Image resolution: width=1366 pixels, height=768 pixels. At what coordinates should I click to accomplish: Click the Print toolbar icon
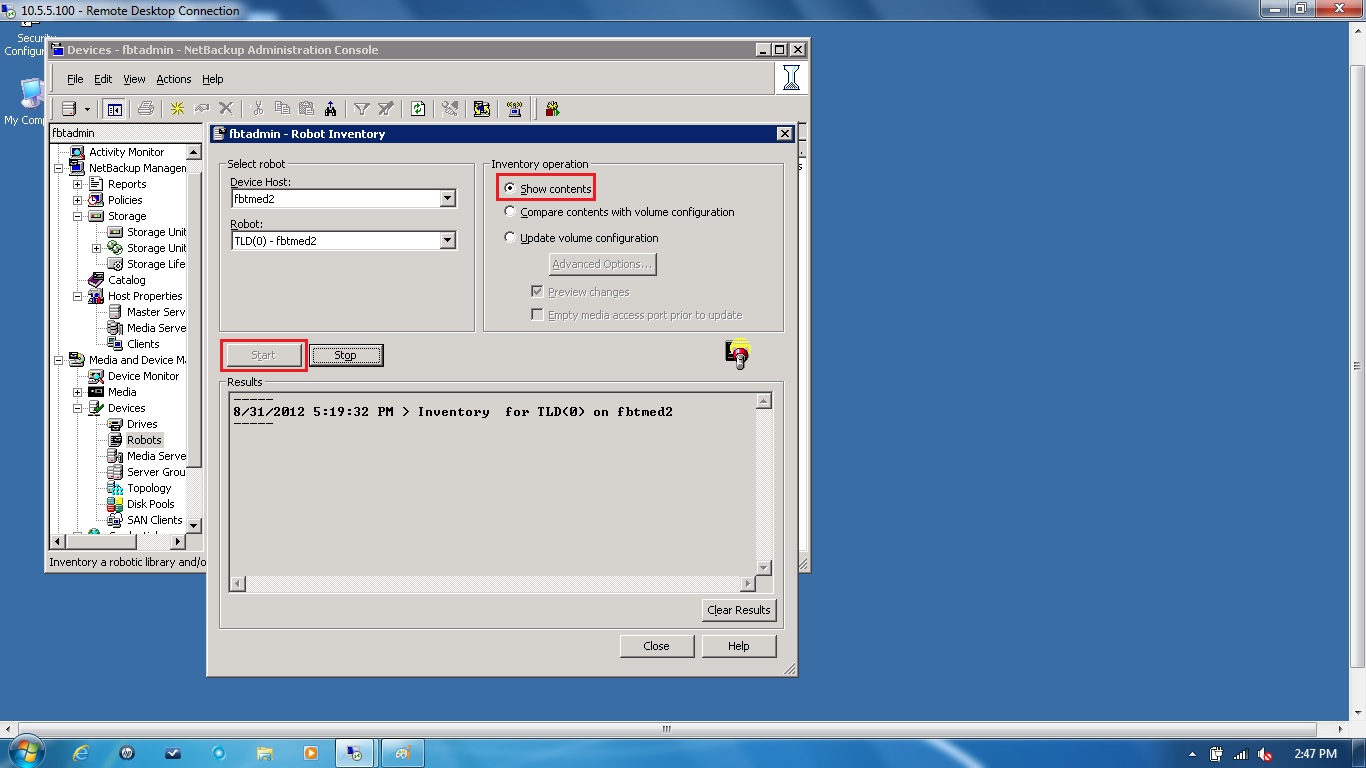146,108
